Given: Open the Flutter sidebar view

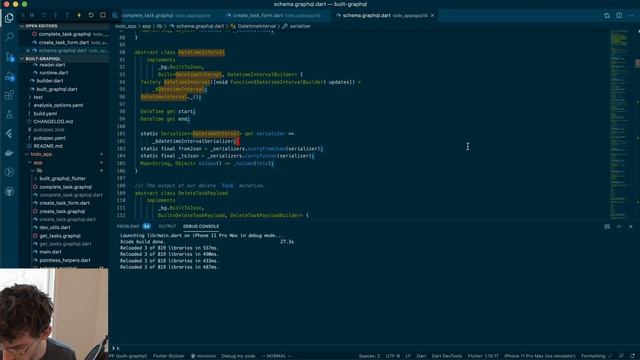Looking at the screenshot, I should [x=9, y=133].
